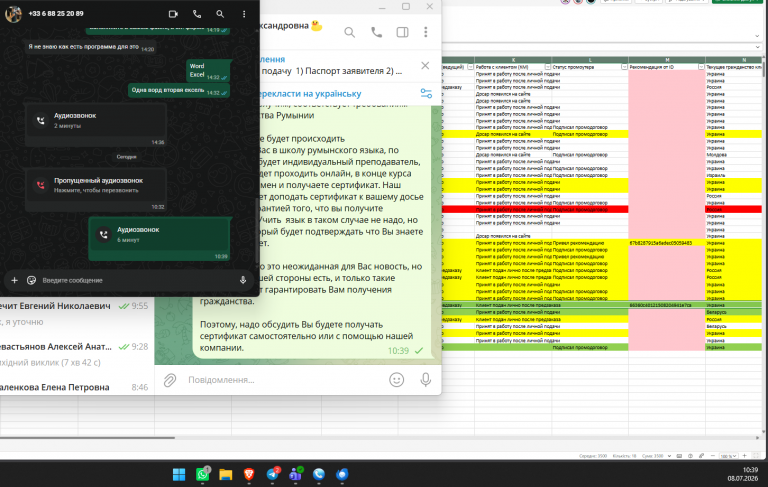Click the WhatsApp voice message microphone

(x=243, y=280)
